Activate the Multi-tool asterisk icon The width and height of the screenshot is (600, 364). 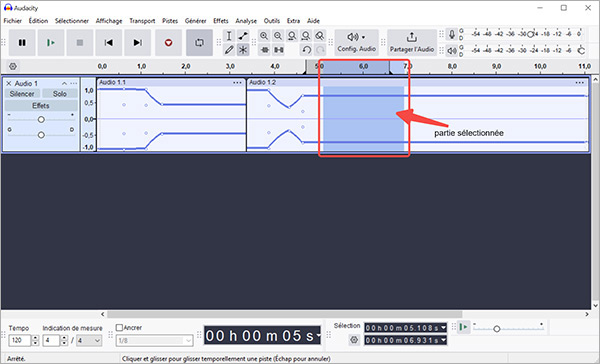243,50
